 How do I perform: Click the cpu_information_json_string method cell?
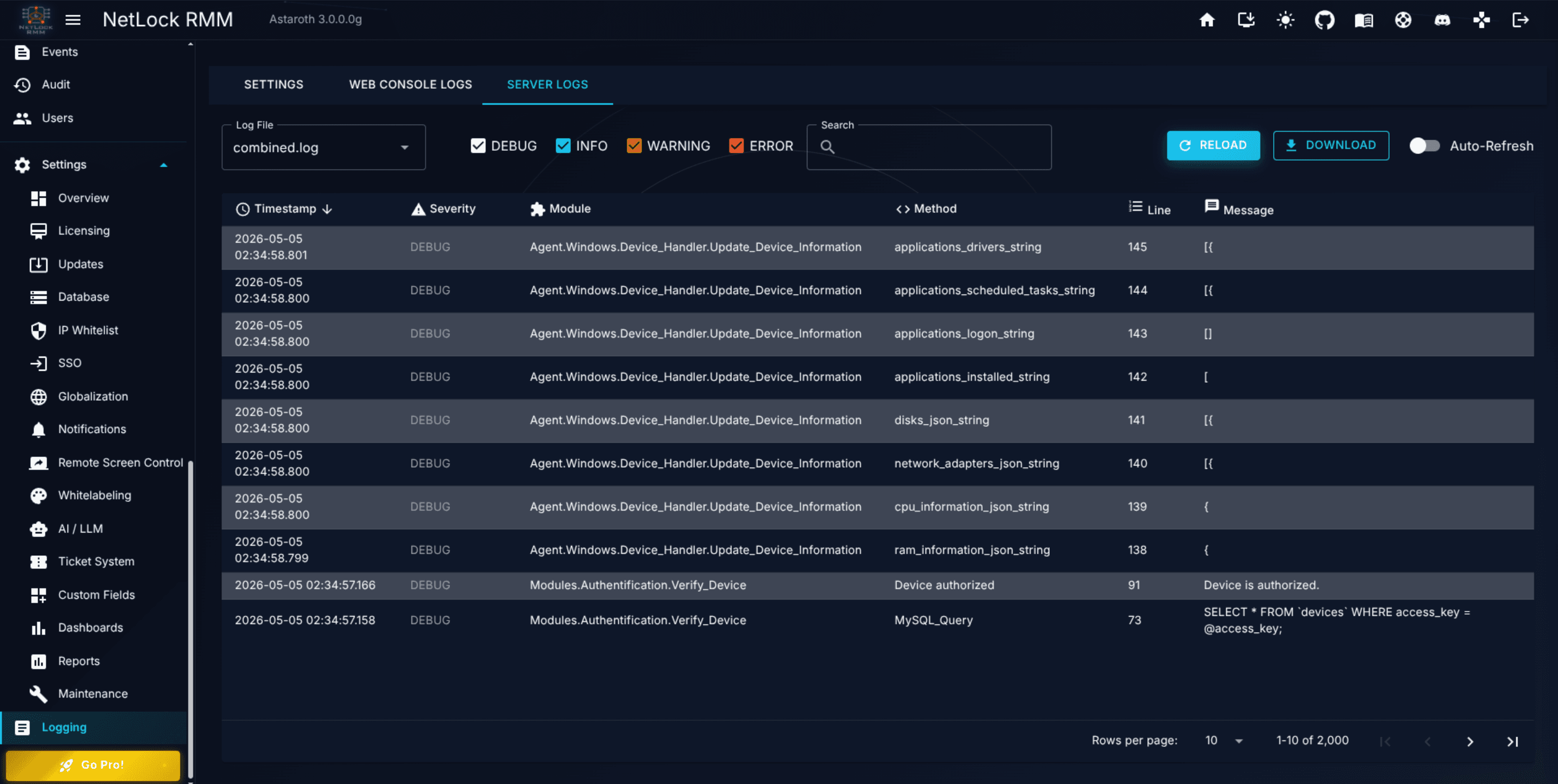click(x=971, y=506)
